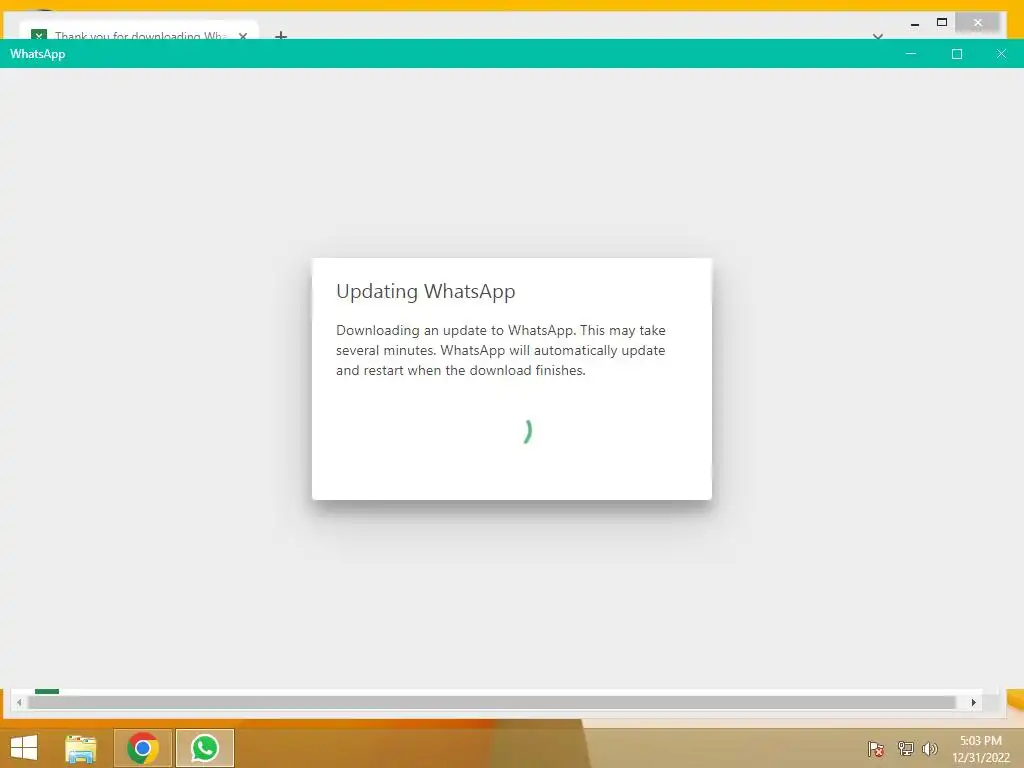
Task: Click the horizontal scrollbar thumb
Action: tap(492, 703)
